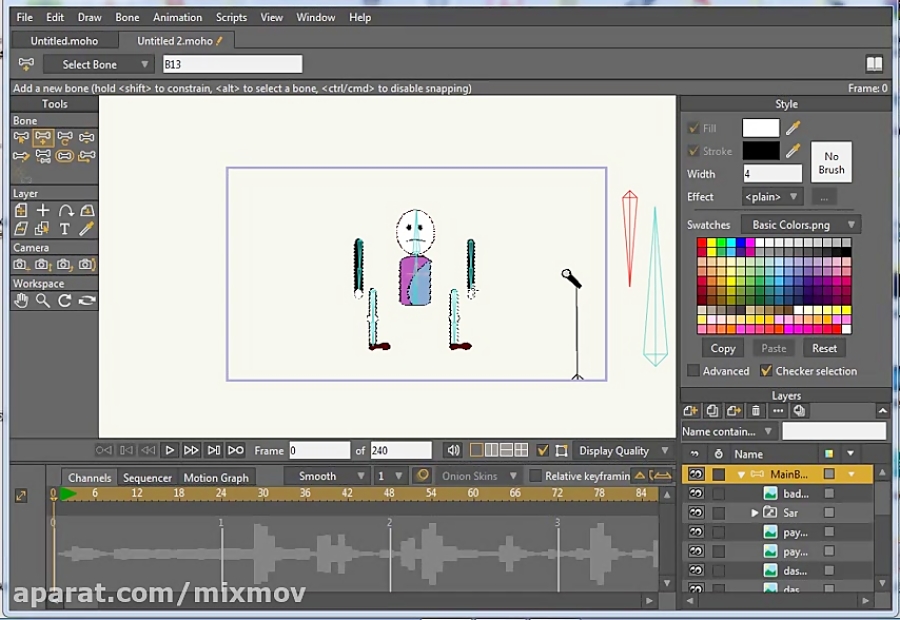Enable the Advanced checkbox
Image resolution: width=900 pixels, height=620 pixels.
pyautogui.click(x=693, y=371)
